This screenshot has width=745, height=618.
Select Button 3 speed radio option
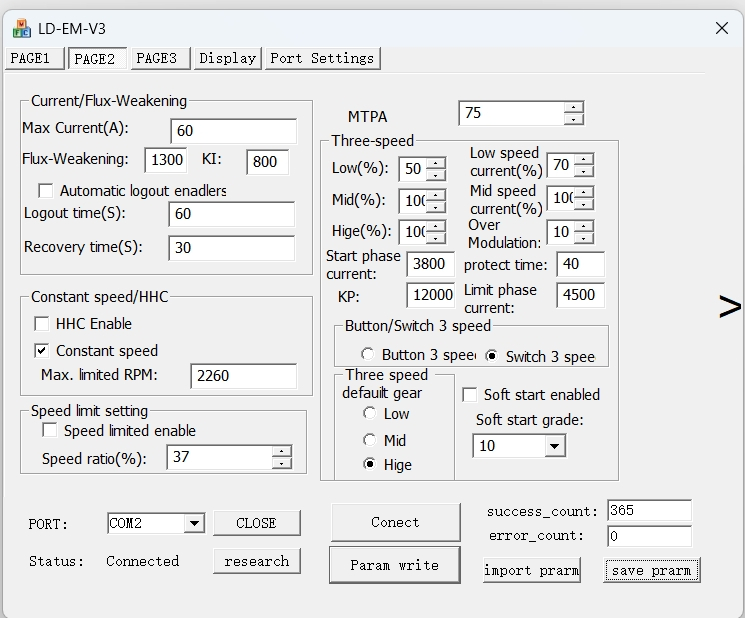pos(367,354)
